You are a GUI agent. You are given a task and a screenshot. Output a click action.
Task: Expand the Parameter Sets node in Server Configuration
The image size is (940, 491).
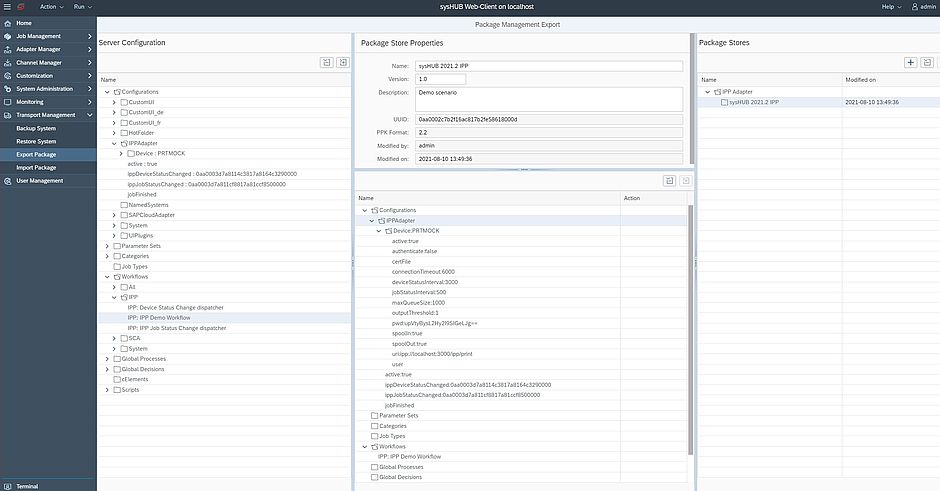click(107, 246)
